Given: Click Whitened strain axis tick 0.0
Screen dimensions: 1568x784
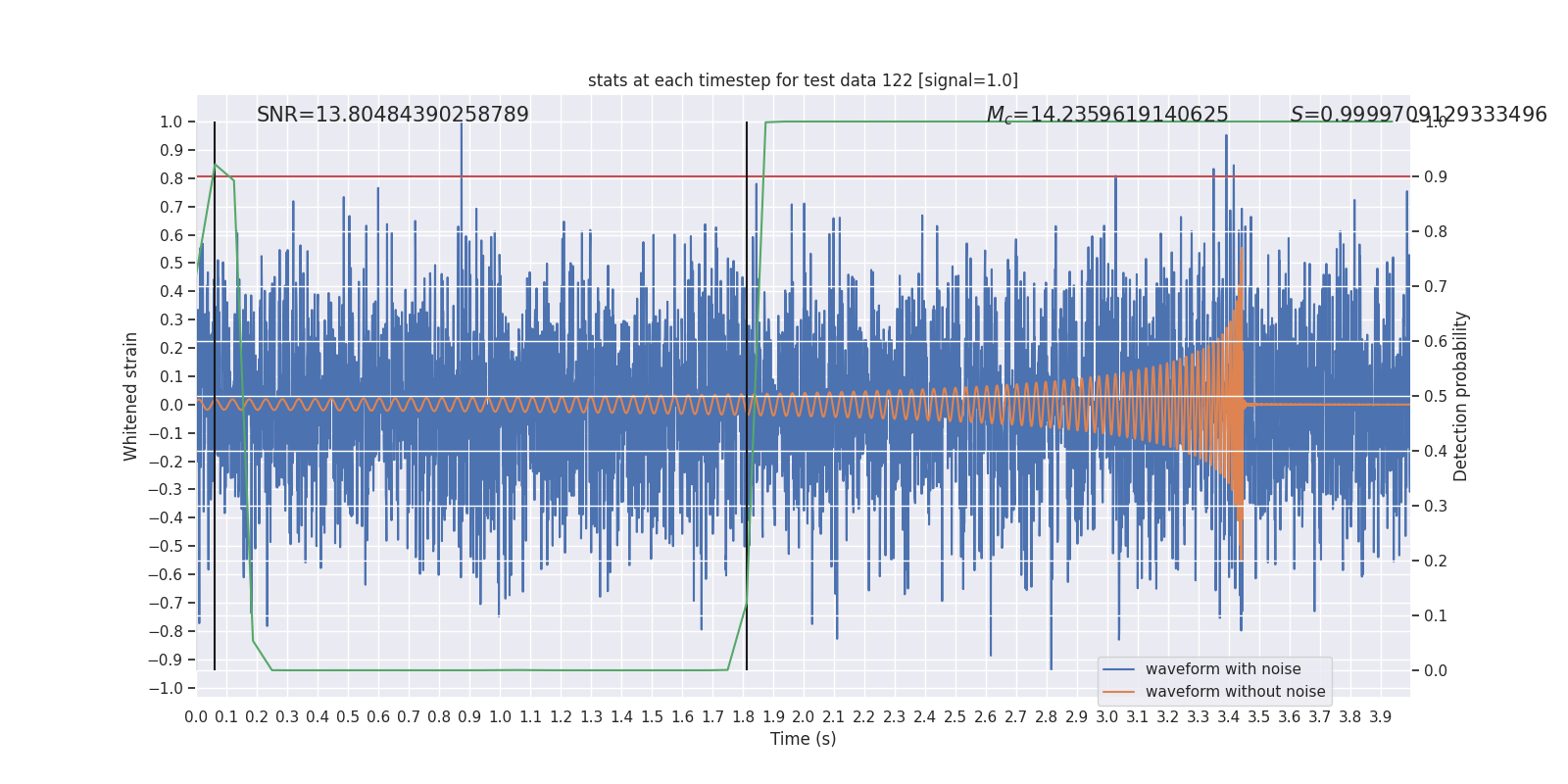Looking at the screenshot, I should click(x=171, y=406).
